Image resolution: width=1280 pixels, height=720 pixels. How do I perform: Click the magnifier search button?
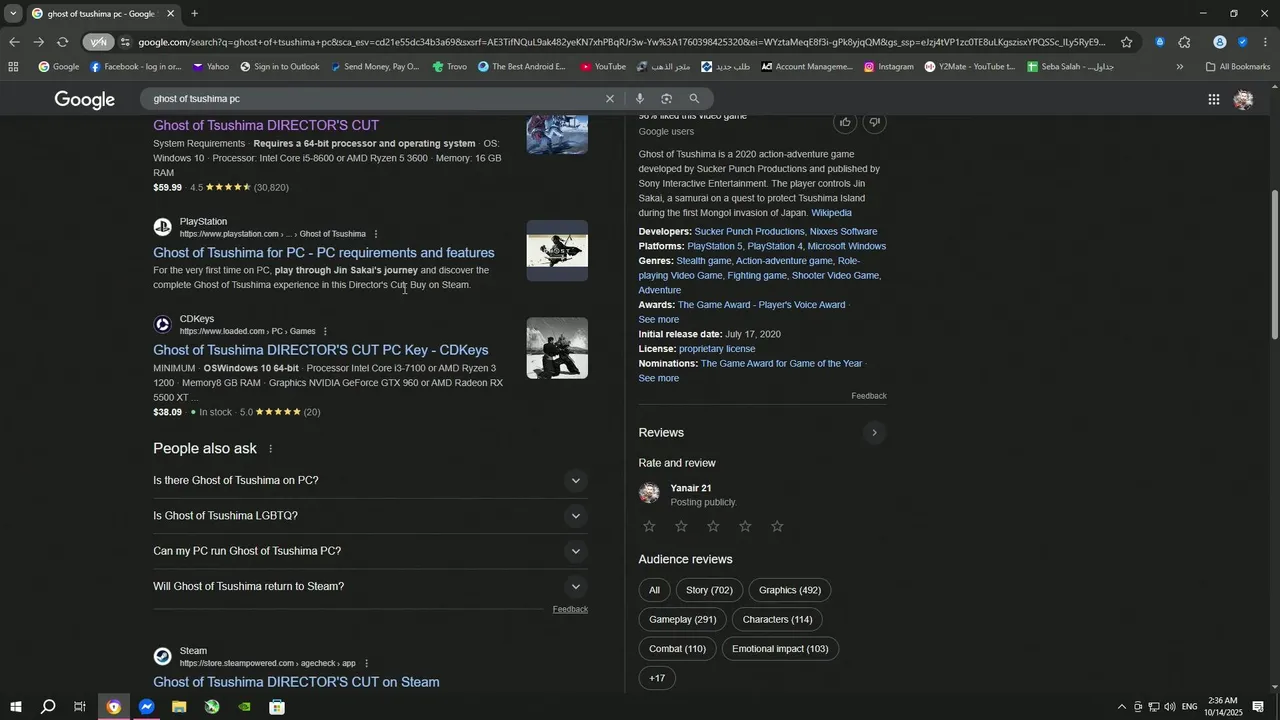coord(694,99)
